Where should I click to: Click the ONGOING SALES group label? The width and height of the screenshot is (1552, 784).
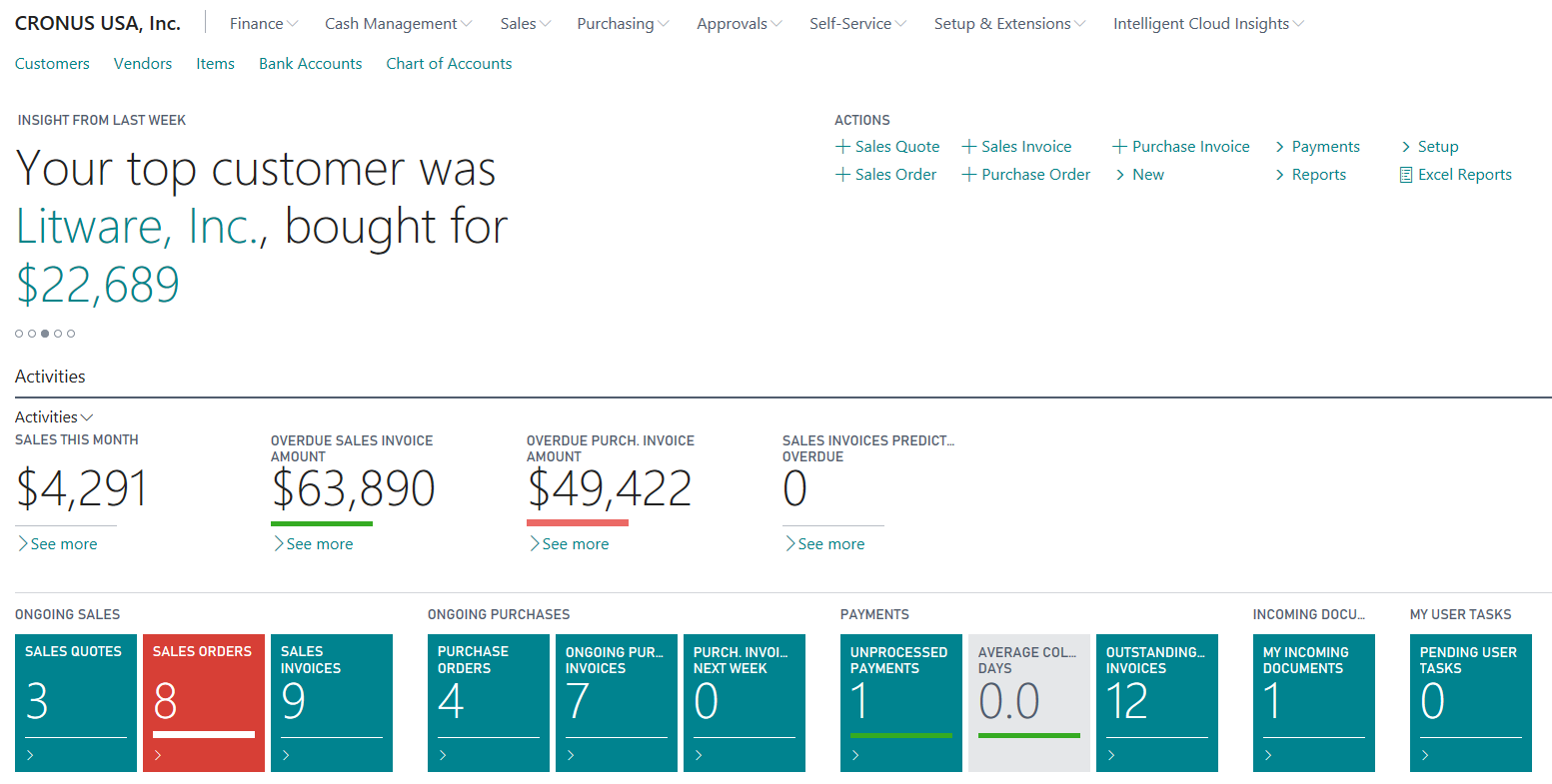pos(68,614)
